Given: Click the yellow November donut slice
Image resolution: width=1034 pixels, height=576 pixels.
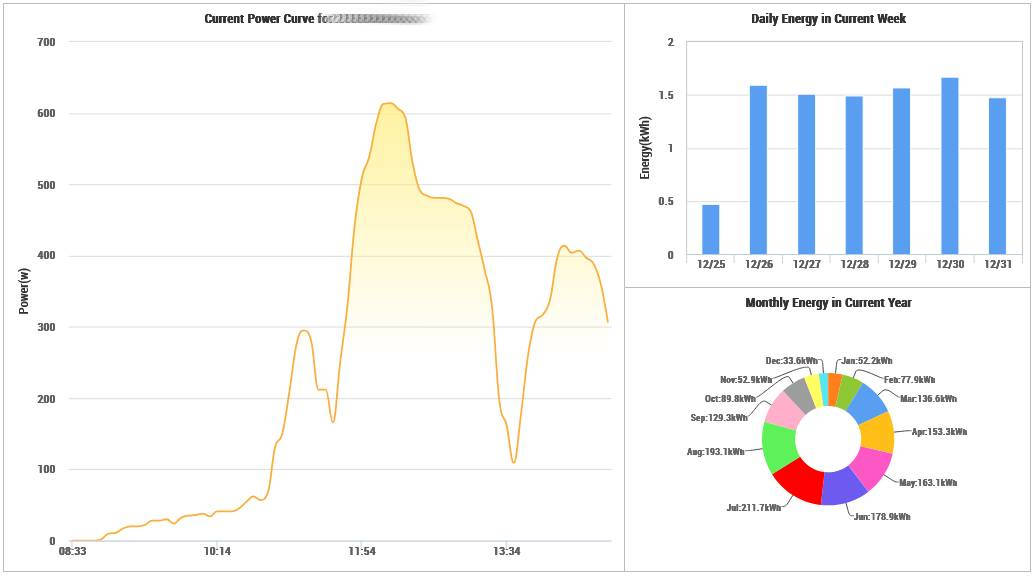Looking at the screenshot, I should (814, 390).
